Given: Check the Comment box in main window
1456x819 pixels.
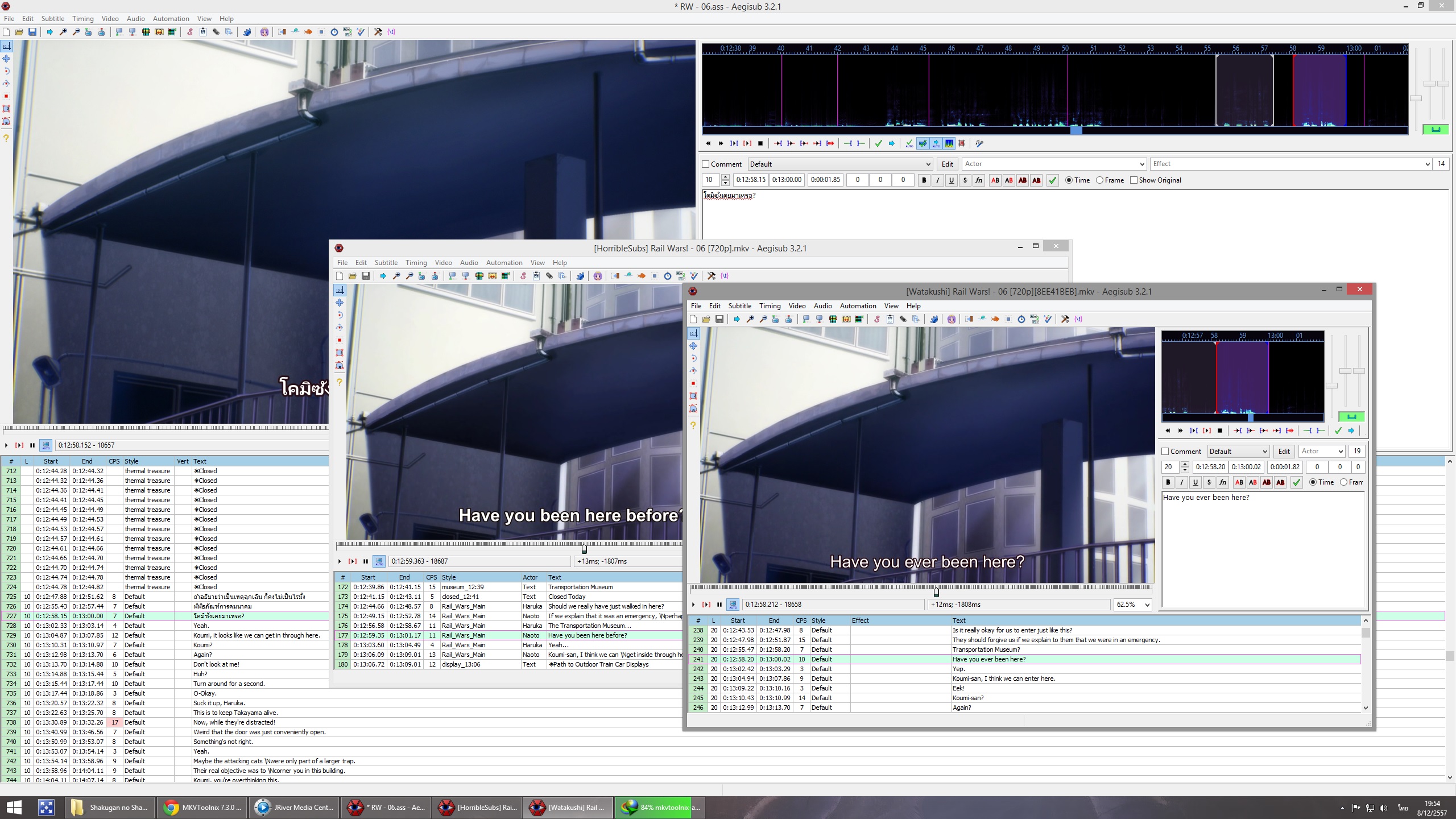Looking at the screenshot, I should pos(706,164).
